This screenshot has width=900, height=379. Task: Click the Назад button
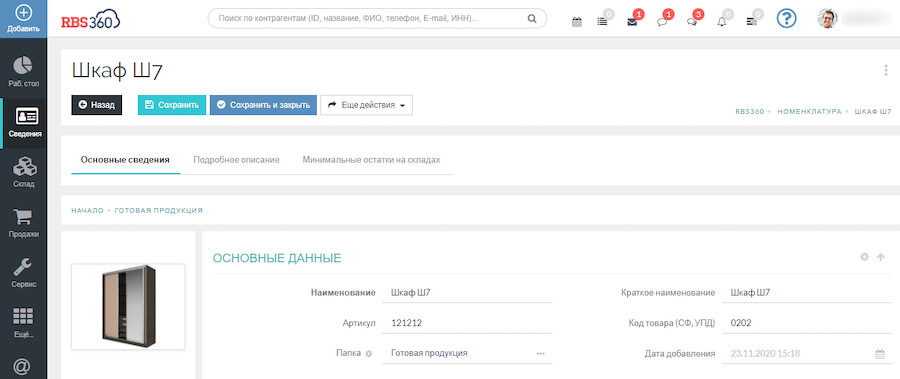tap(96, 105)
